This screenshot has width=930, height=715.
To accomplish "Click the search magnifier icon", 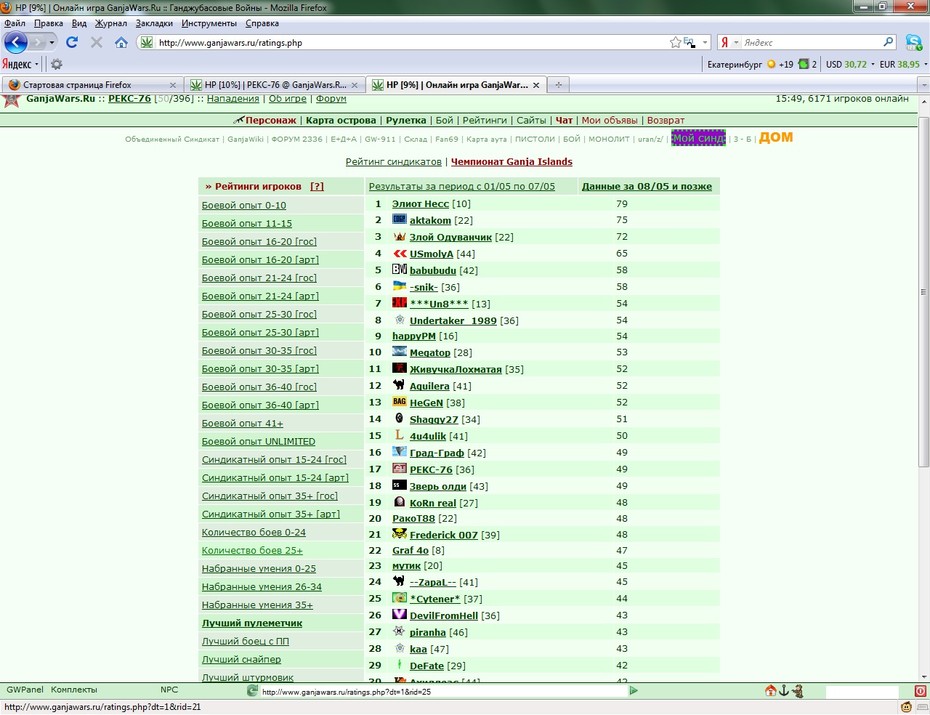I will click(x=888, y=42).
